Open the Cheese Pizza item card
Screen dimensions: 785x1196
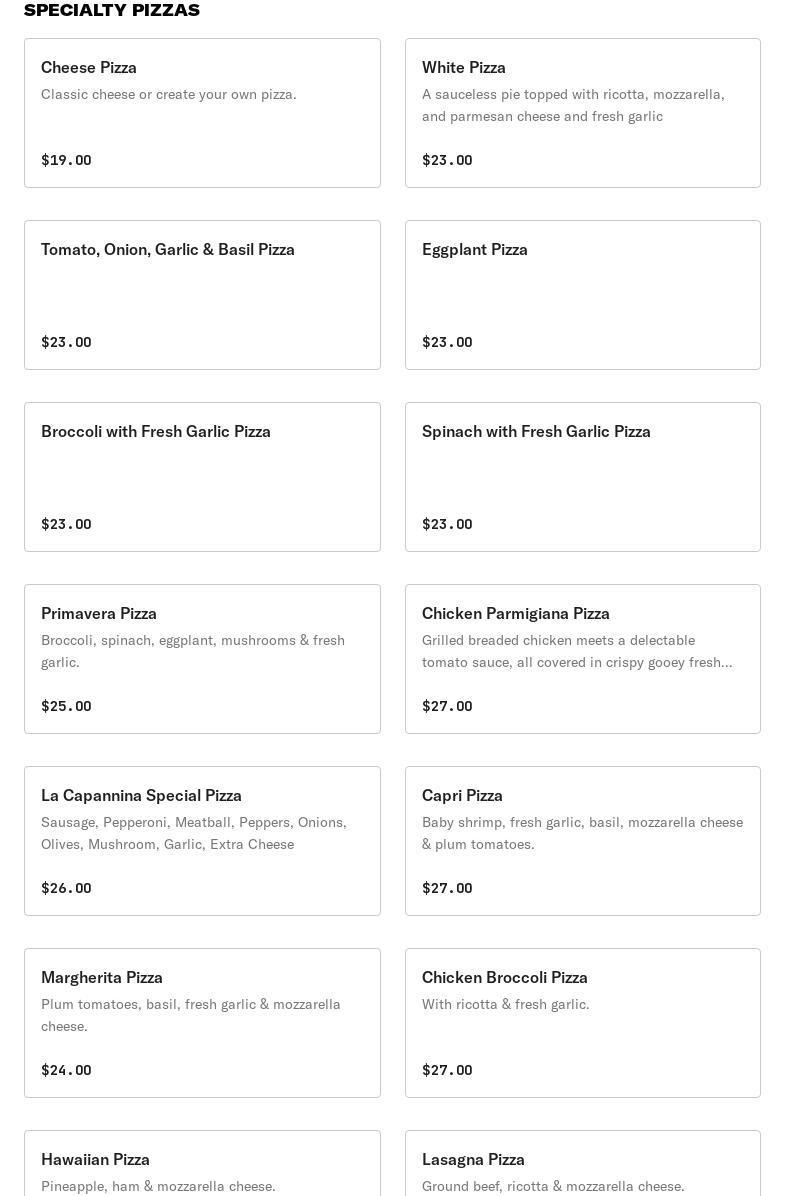(x=202, y=113)
